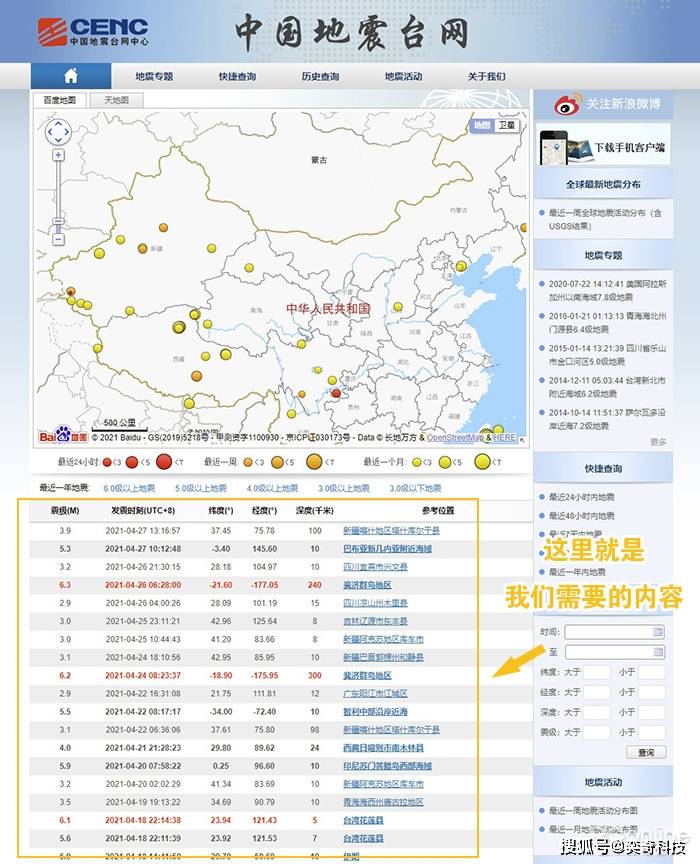Image resolution: width=700 pixels, height=864 pixels.
Task: Switch map to 卫星 satellite view
Action: point(507,126)
